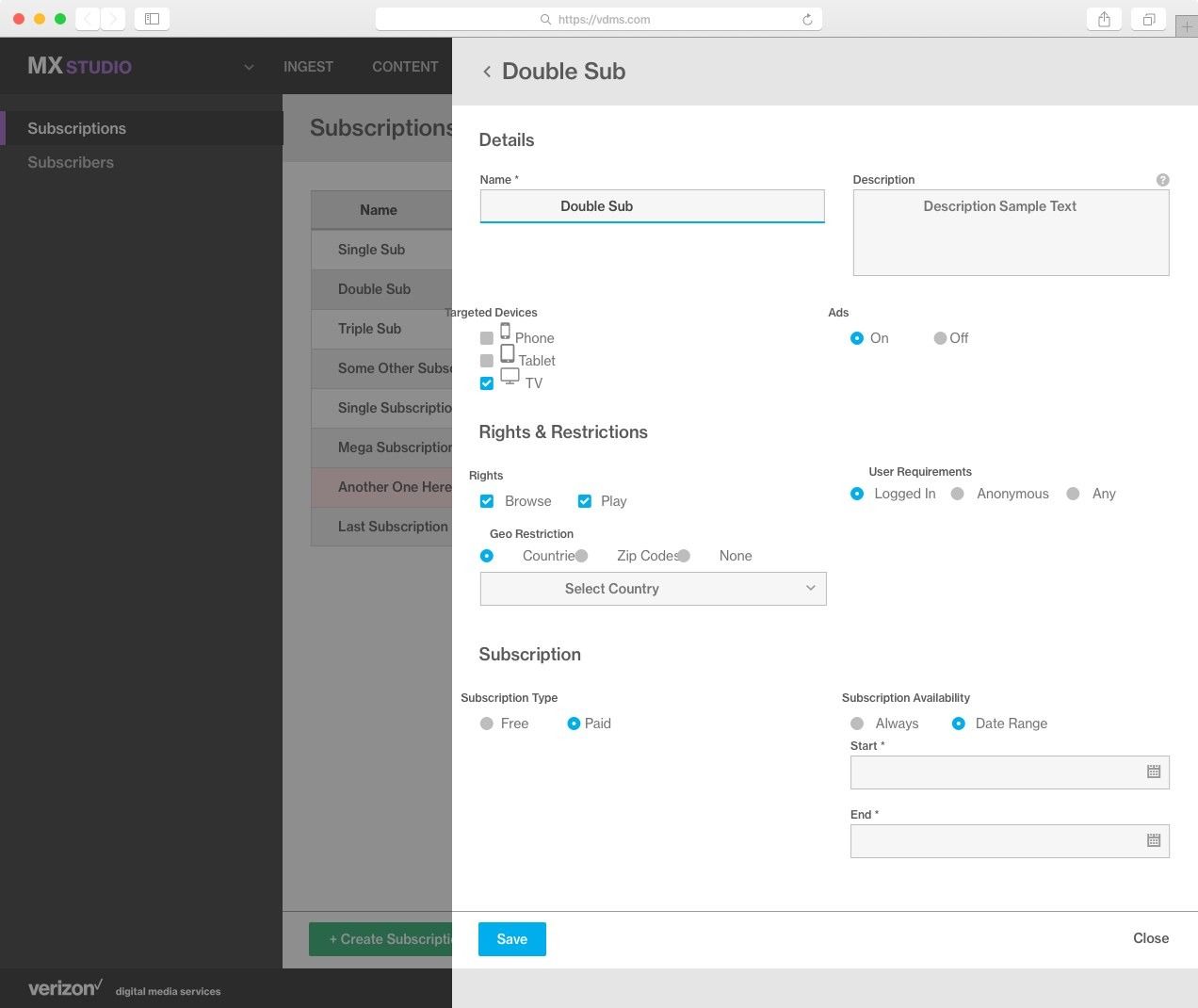
Task: Select Logged In user requirement
Action: [857, 494]
